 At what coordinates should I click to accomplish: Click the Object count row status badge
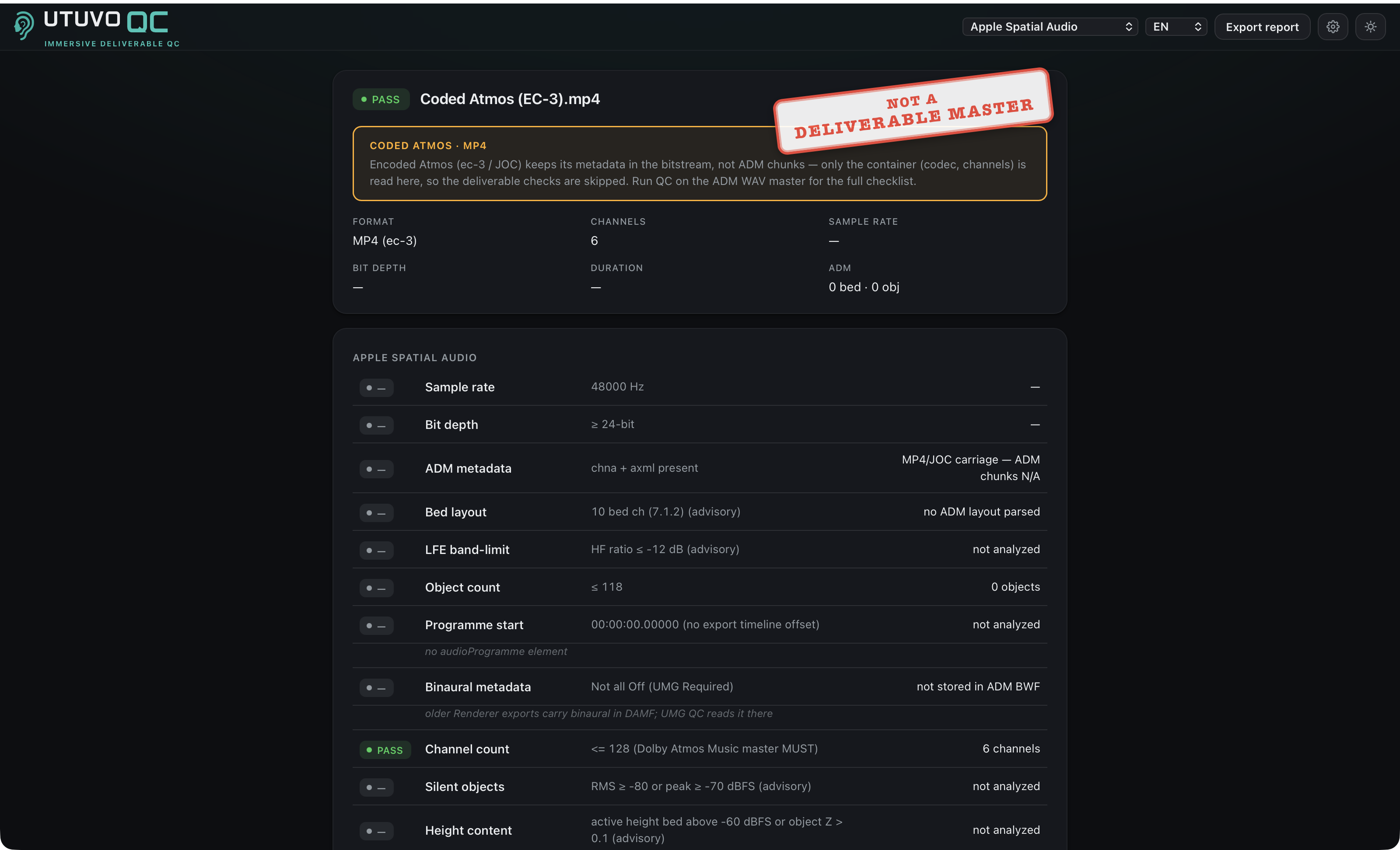[376, 588]
